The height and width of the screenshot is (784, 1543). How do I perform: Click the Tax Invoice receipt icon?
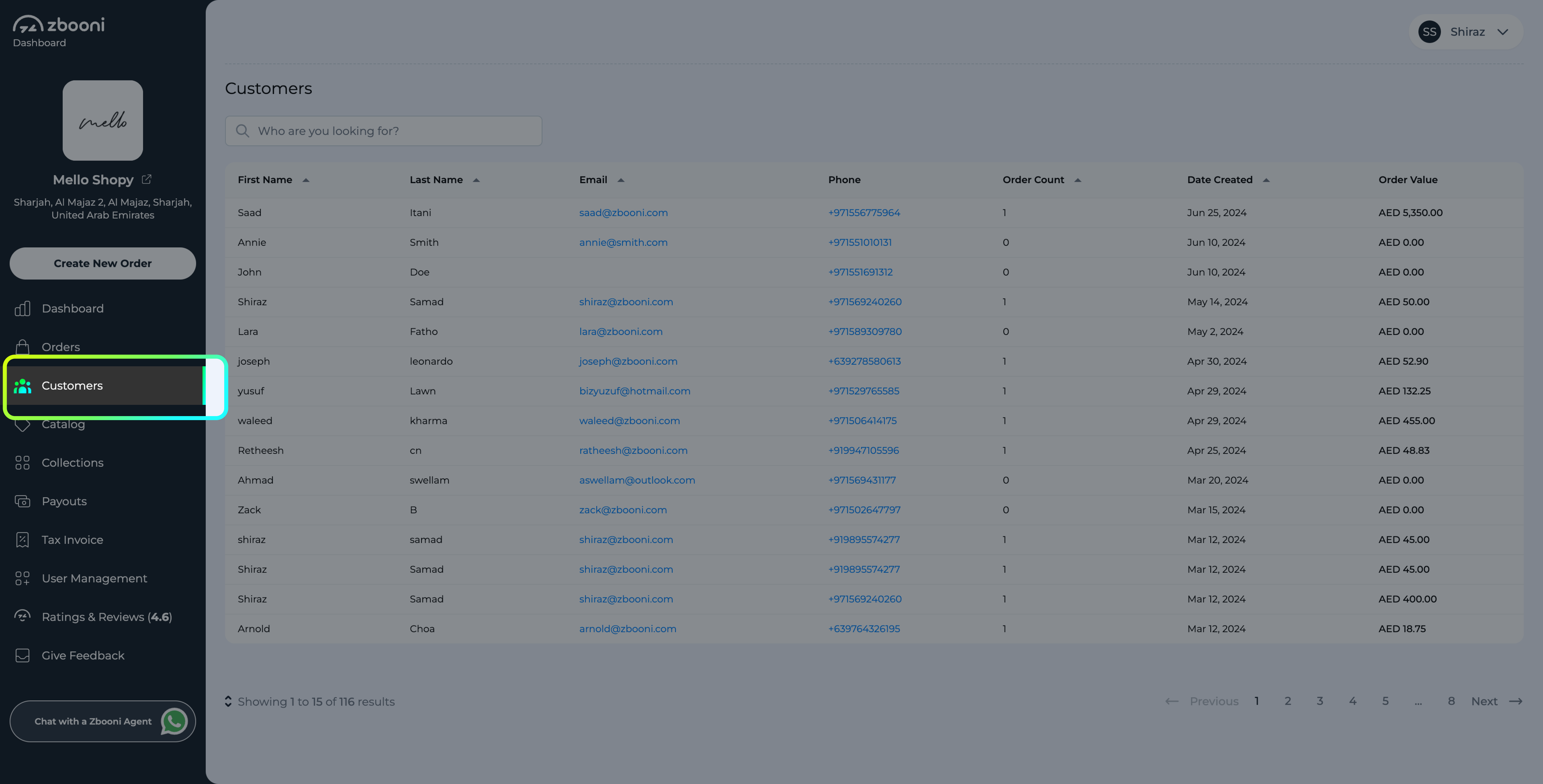[x=22, y=540]
